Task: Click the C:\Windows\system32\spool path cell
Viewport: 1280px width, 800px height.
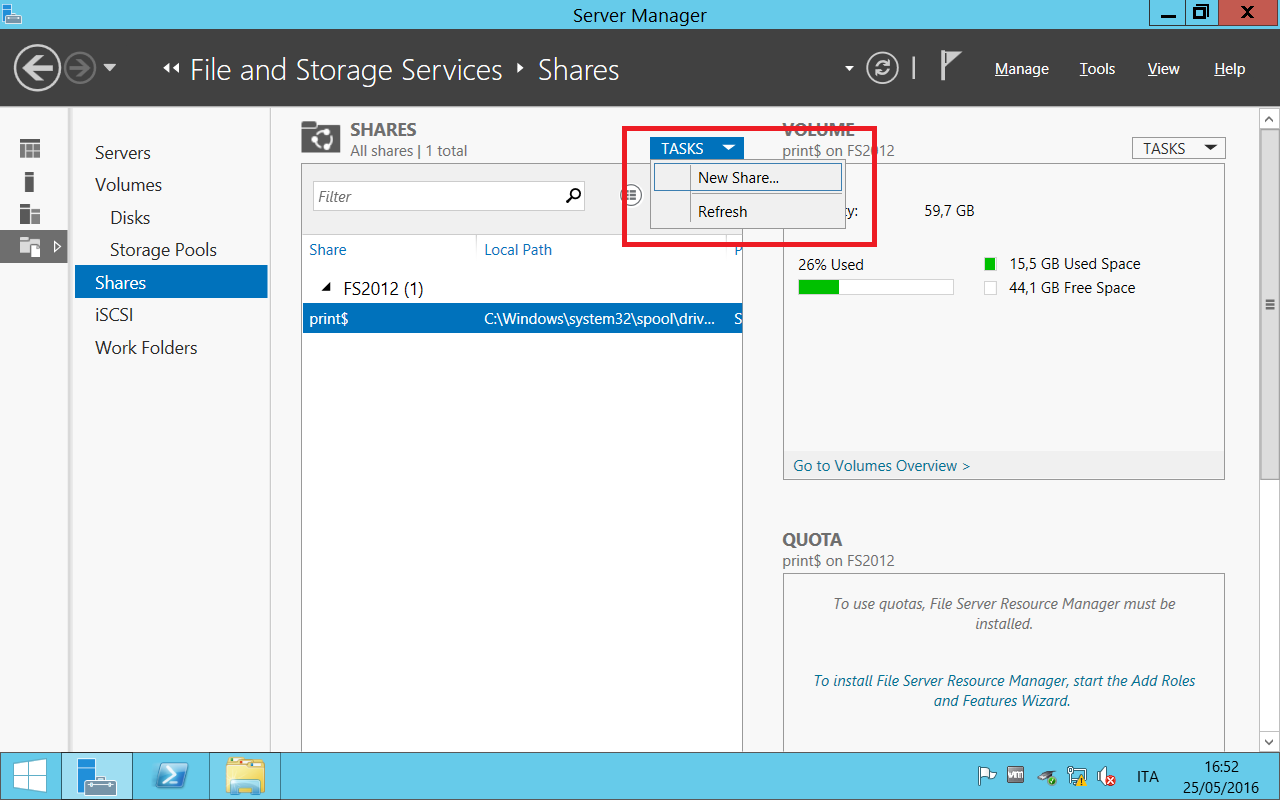Action: [x=598, y=319]
